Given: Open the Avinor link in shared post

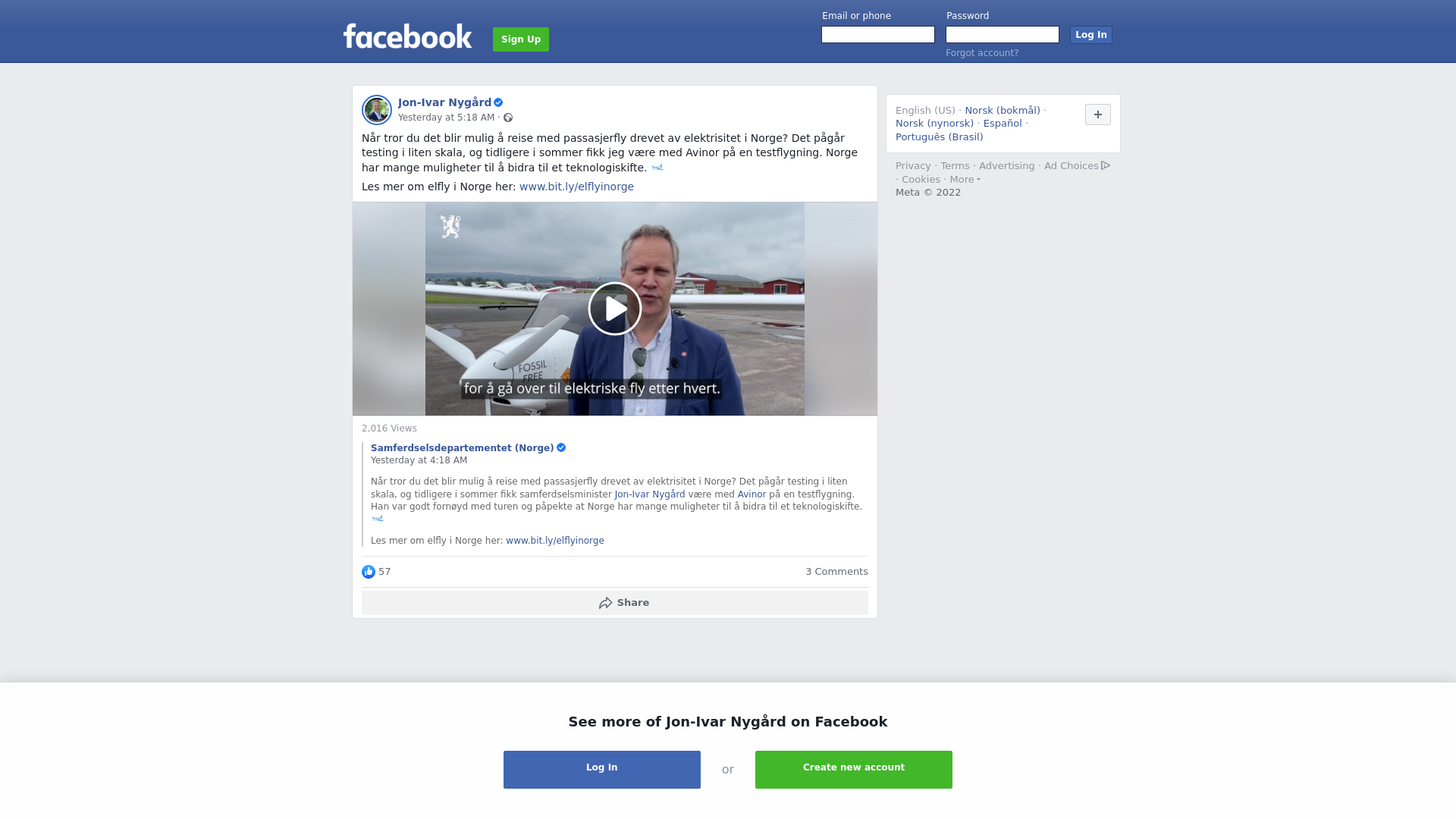Looking at the screenshot, I should tap(752, 494).
